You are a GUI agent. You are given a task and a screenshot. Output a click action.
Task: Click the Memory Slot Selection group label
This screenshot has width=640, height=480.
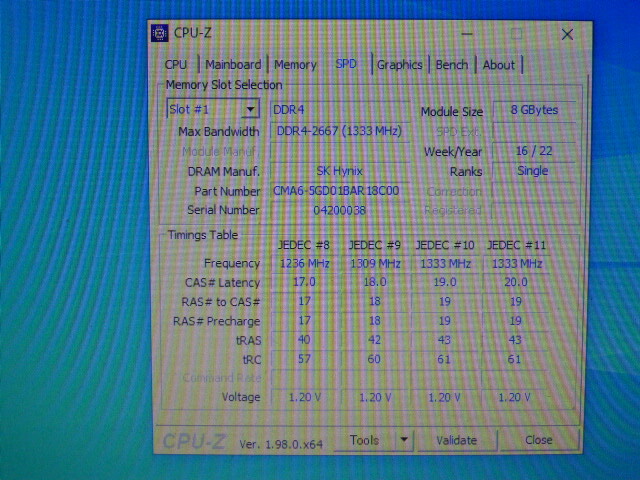tap(224, 85)
